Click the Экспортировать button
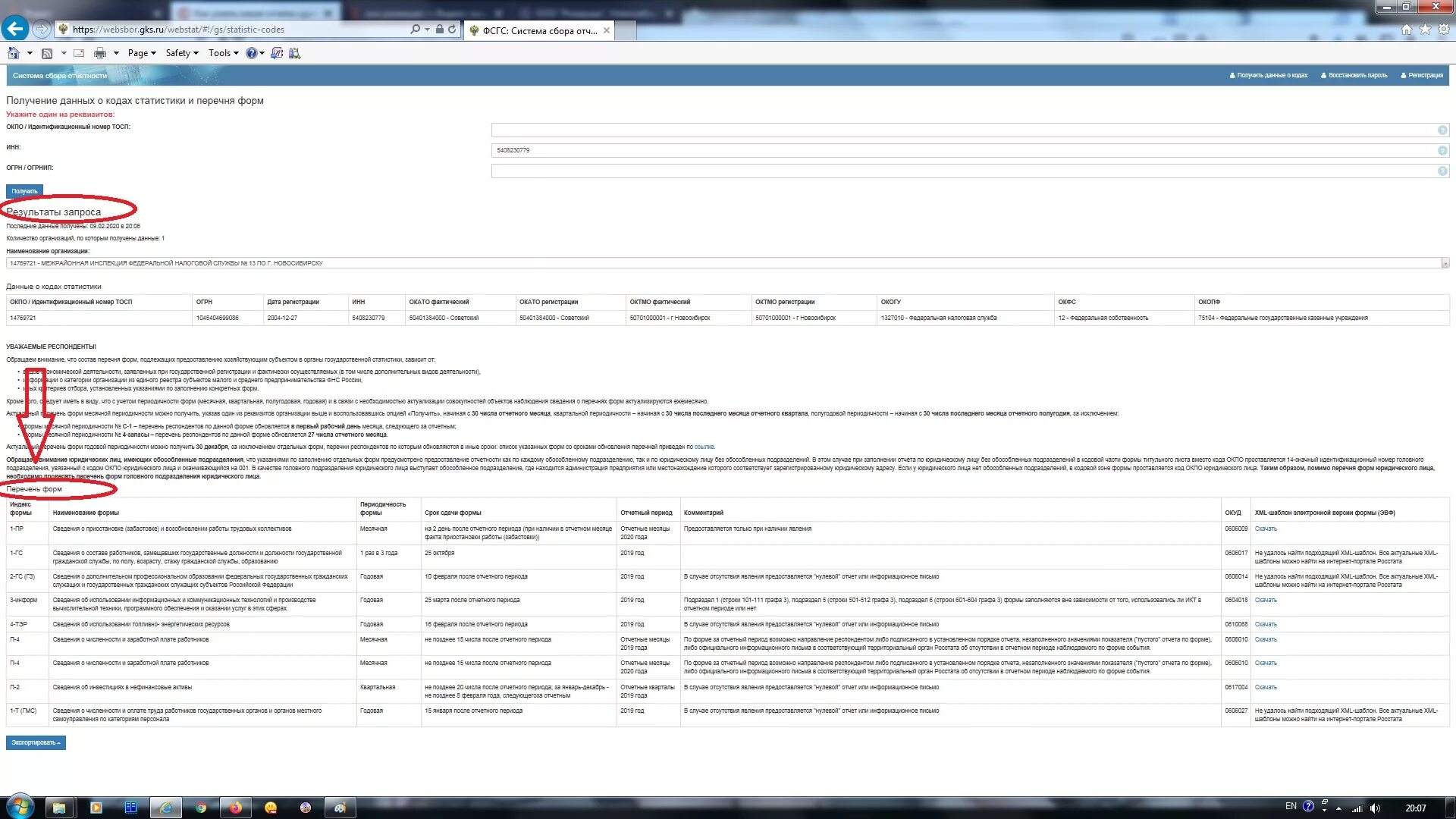This screenshot has width=1456, height=819. tap(36, 742)
